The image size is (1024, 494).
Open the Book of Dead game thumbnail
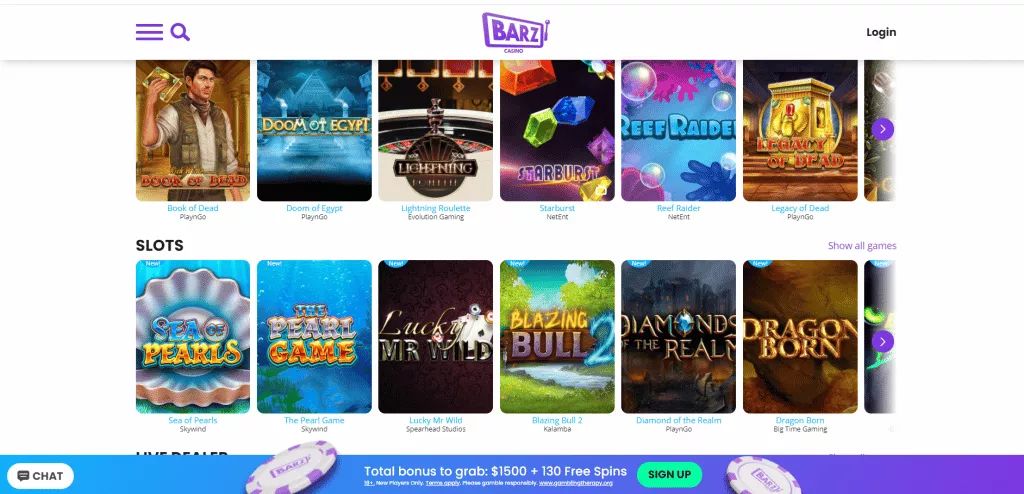193,131
